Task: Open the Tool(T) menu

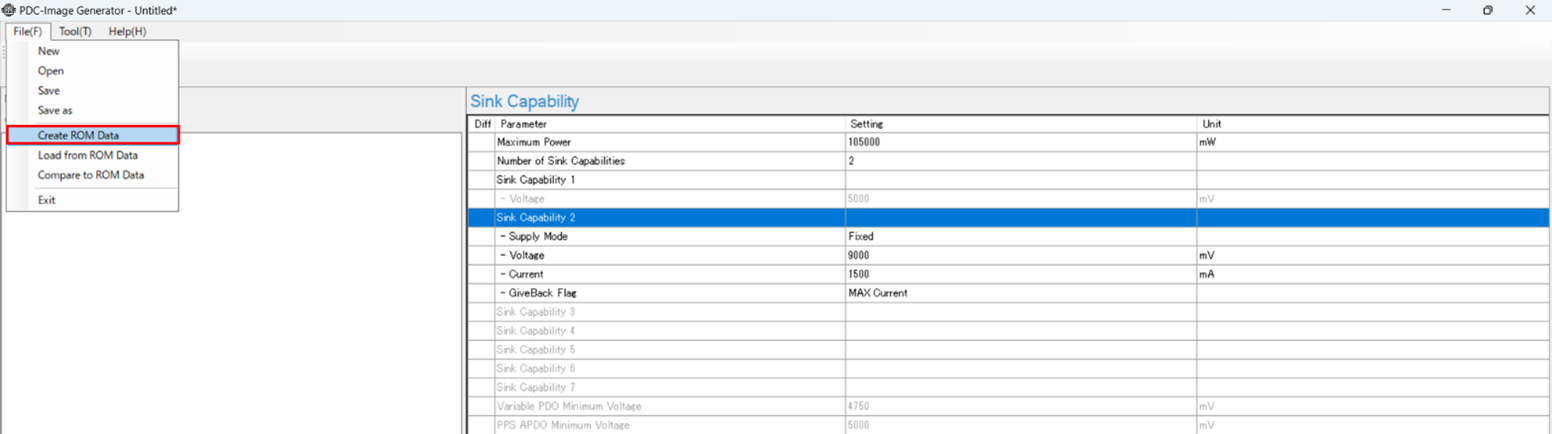Action: 75,31
